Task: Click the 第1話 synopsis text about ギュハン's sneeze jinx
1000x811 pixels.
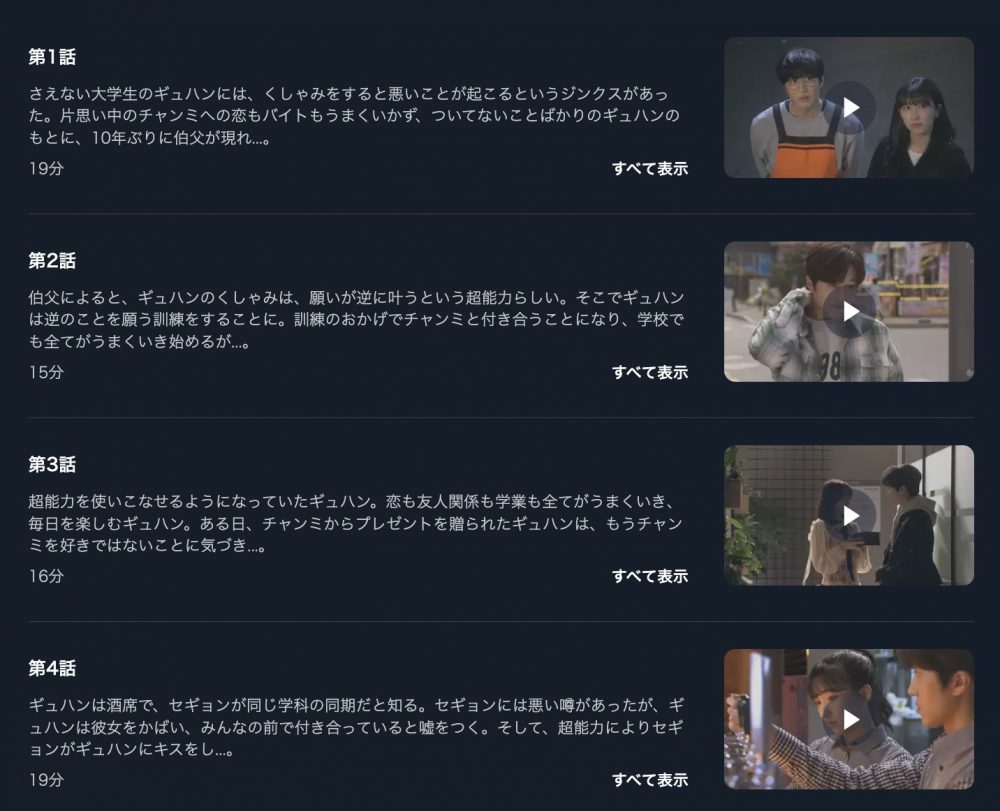Action: (x=355, y=115)
